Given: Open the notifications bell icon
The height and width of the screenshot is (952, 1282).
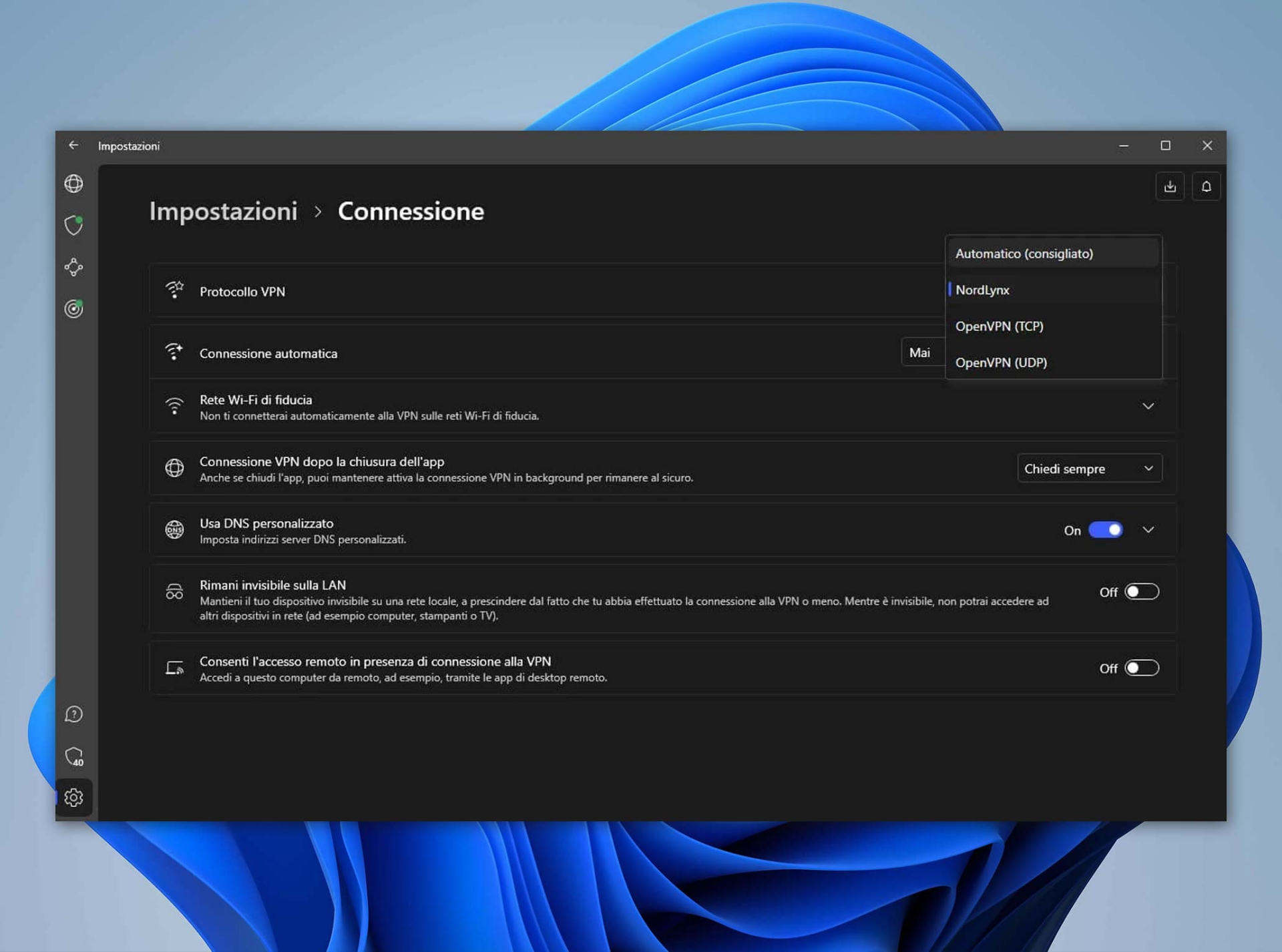Looking at the screenshot, I should click(1206, 186).
